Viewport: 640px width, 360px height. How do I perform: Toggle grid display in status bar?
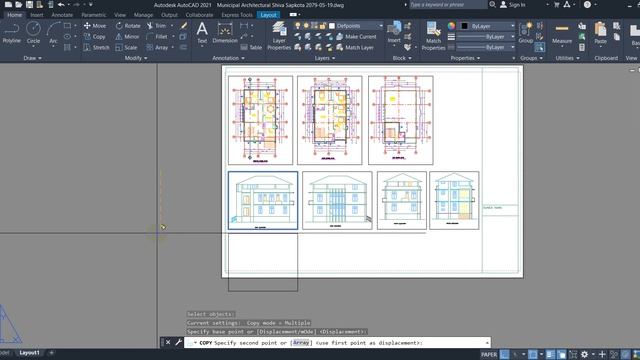click(x=504, y=354)
